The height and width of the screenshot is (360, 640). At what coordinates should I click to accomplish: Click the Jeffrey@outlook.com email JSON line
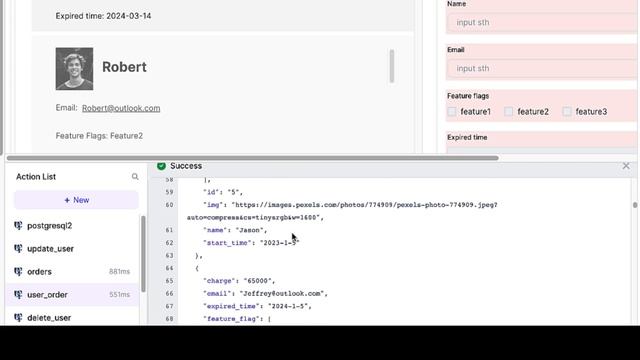(x=265, y=293)
